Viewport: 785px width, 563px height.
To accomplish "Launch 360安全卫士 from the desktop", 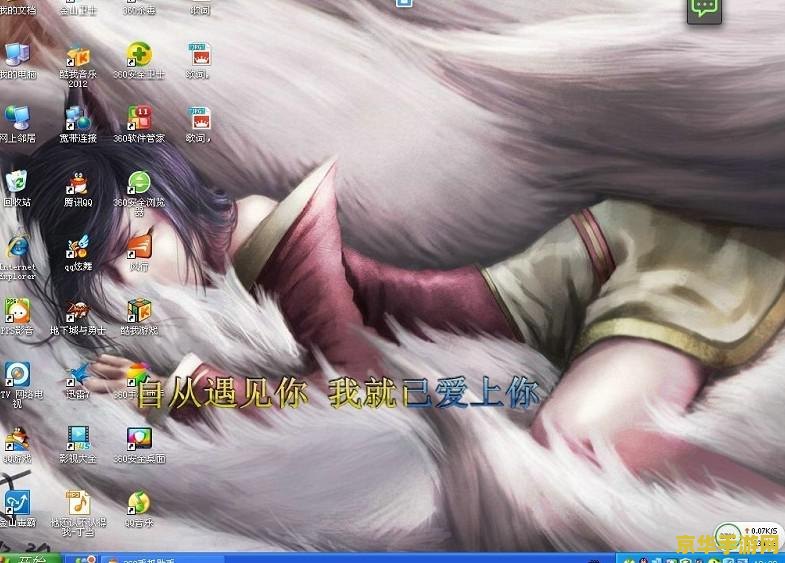I will (139, 55).
